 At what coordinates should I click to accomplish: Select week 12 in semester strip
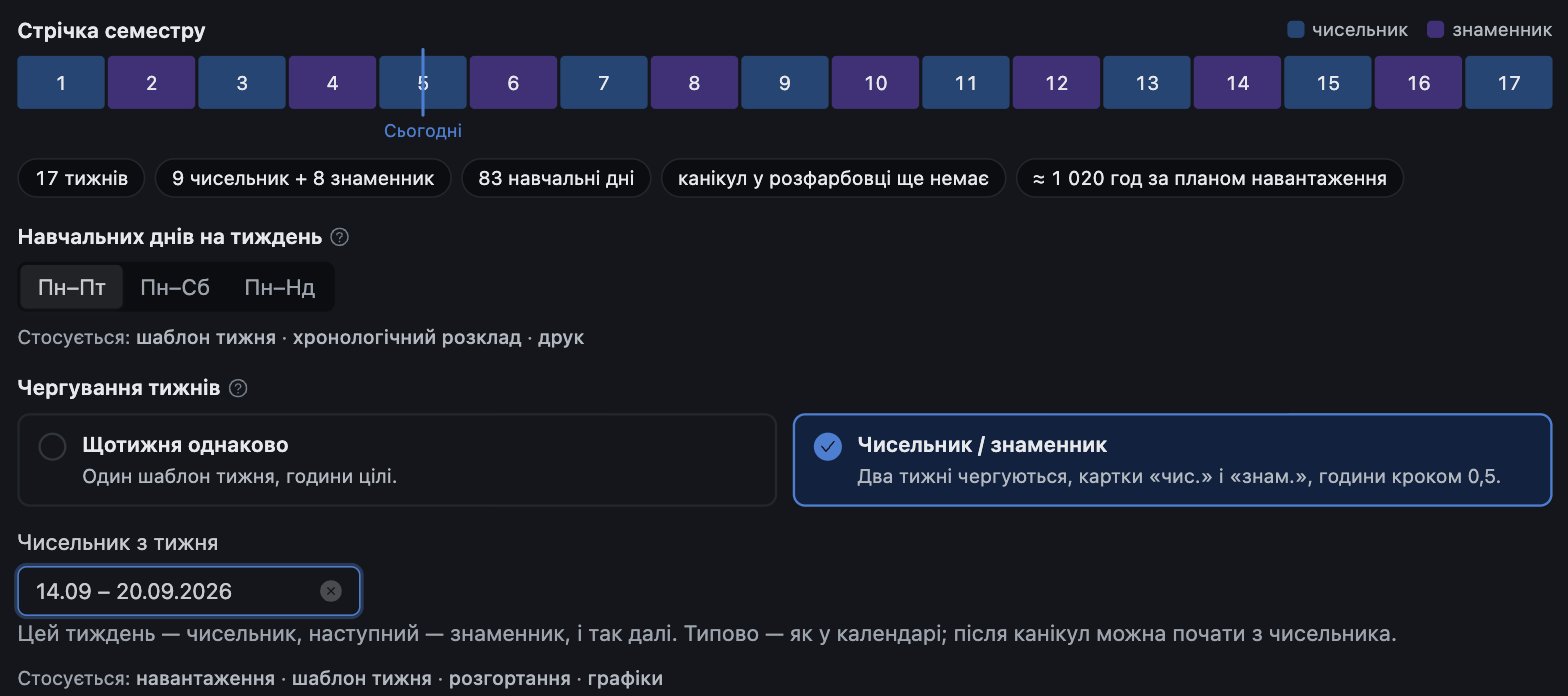click(1056, 83)
